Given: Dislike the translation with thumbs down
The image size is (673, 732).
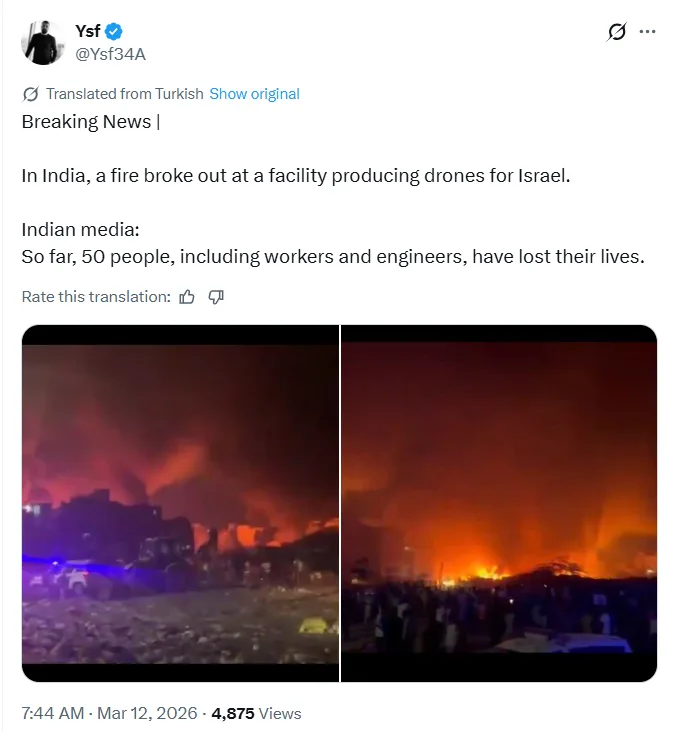Looking at the screenshot, I should [x=216, y=296].
